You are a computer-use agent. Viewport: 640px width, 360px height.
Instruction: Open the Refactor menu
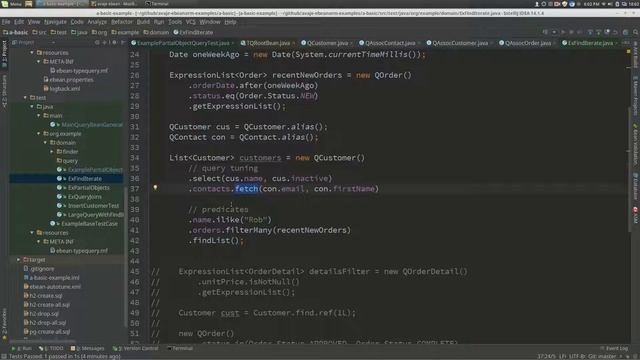[122, 22]
